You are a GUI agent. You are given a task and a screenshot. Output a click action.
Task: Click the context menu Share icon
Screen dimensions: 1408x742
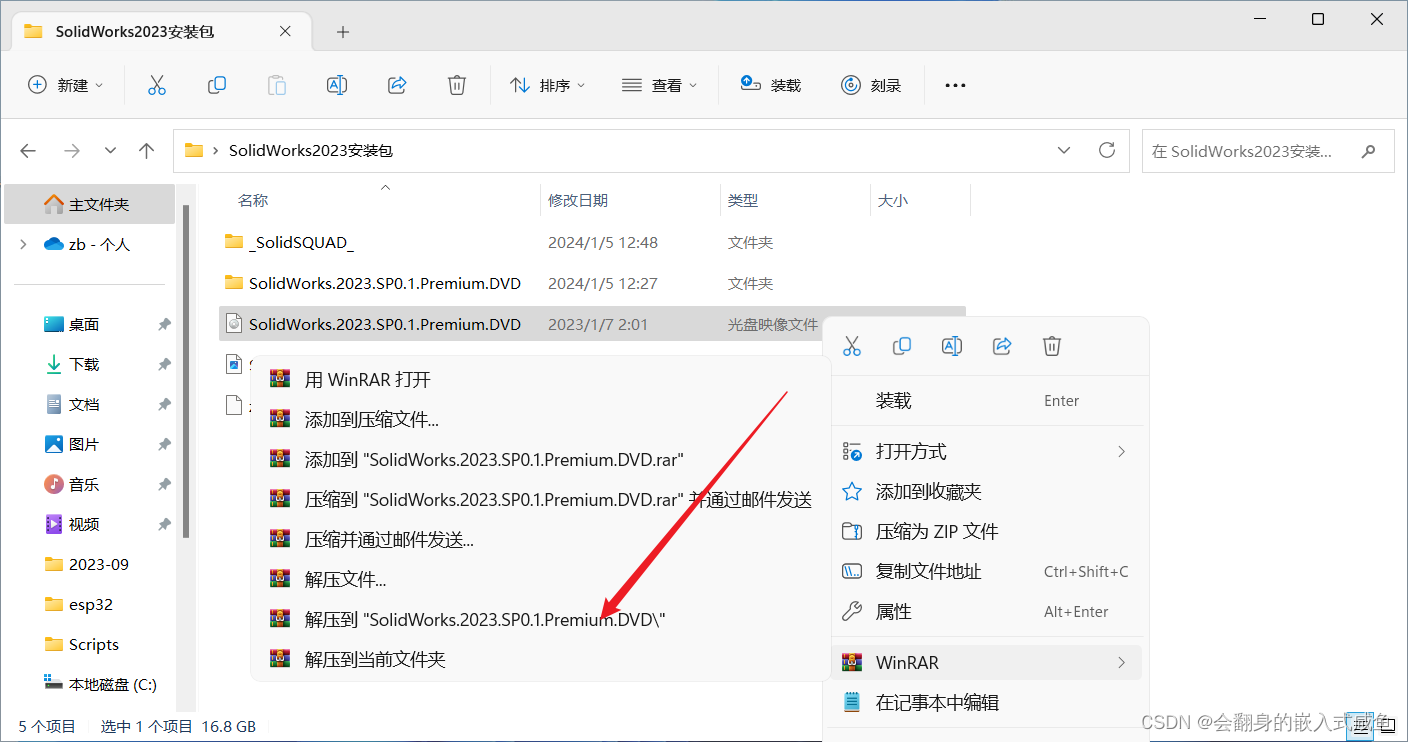(x=1002, y=346)
